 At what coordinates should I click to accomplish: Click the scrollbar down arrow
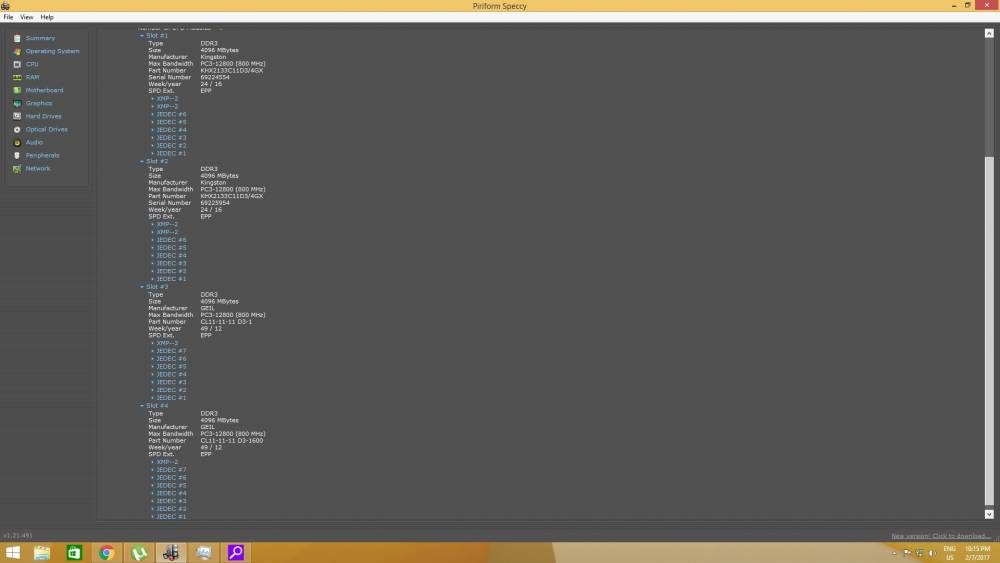[x=989, y=514]
